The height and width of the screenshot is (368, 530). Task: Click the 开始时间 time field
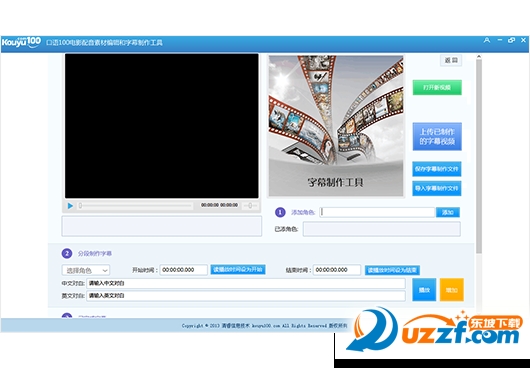pyautogui.click(x=184, y=270)
